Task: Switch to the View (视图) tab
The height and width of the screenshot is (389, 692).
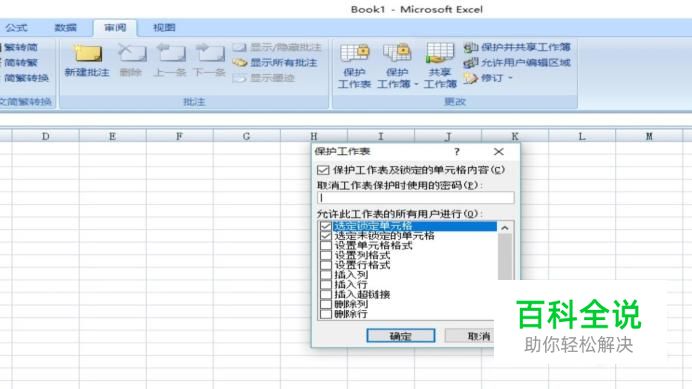Action: point(164,28)
